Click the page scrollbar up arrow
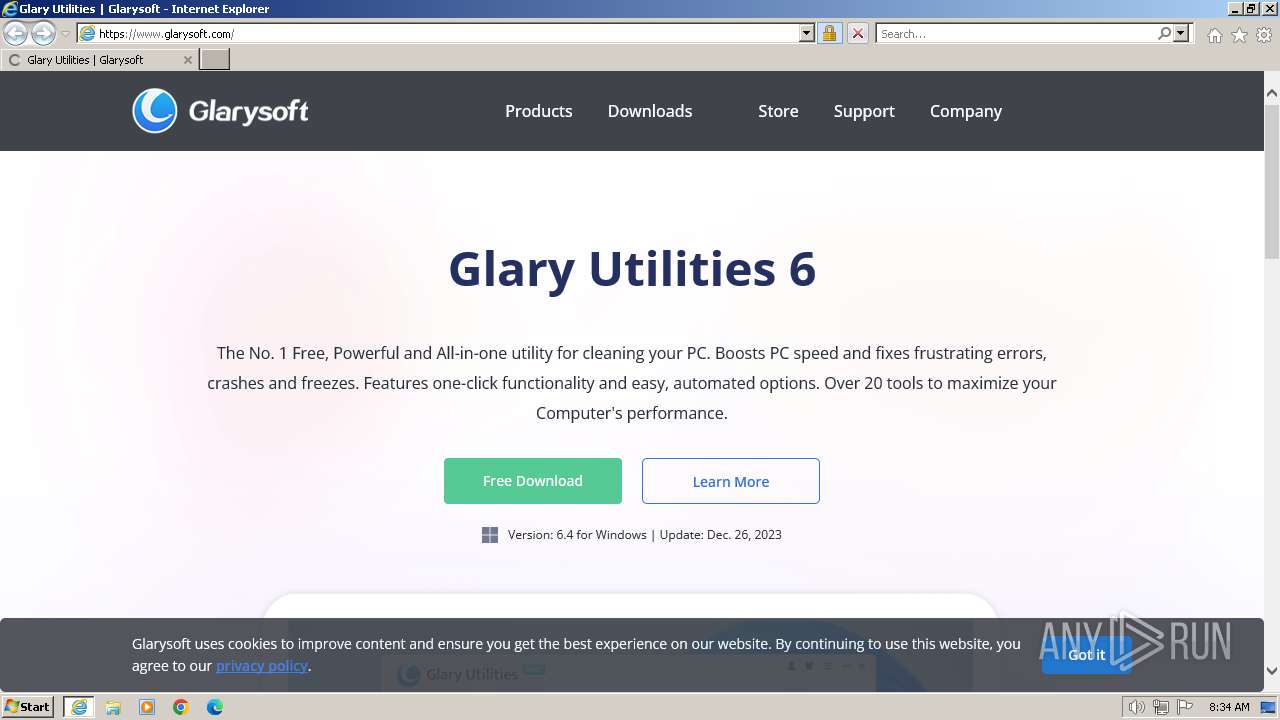Viewport: 1280px width, 720px height. [1272, 94]
